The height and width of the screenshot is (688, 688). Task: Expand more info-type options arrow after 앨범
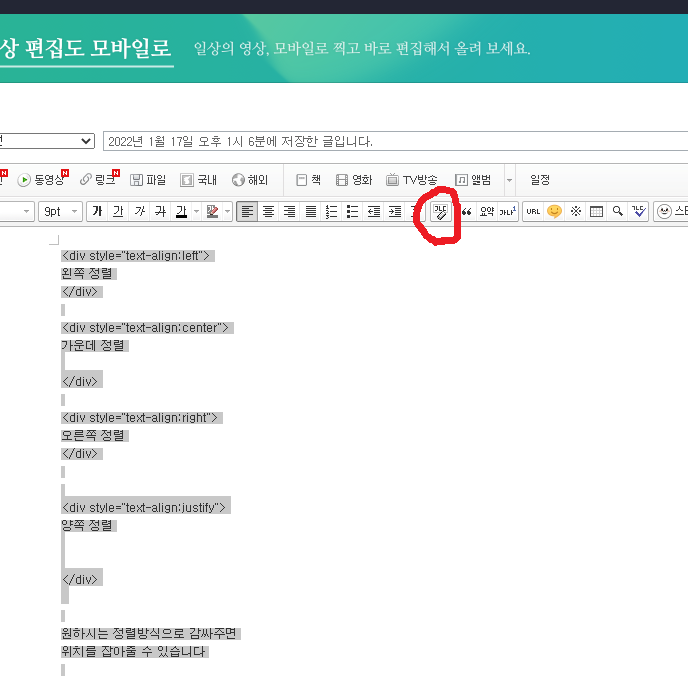click(x=509, y=180)
